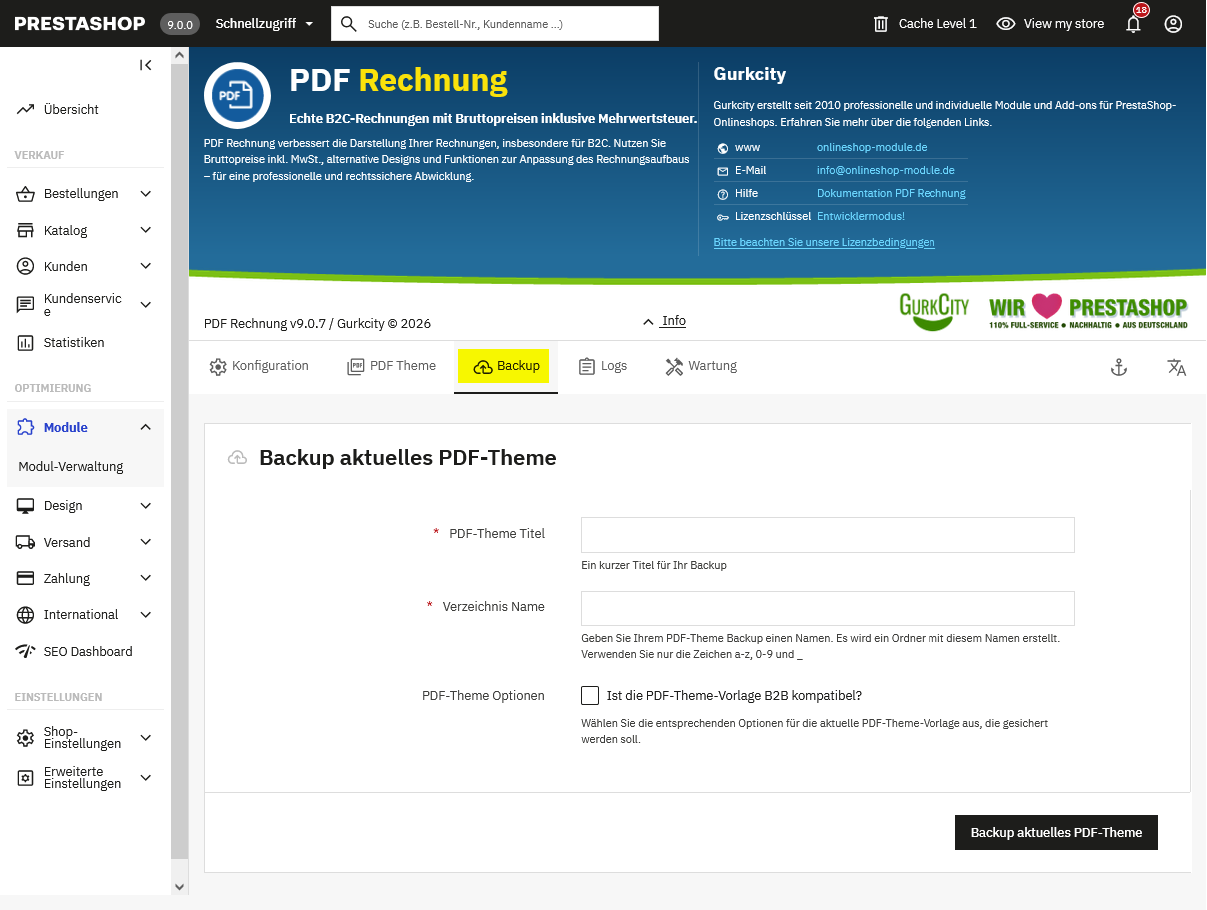Click the PDF Rechnung module logo
This screenshot has height=910, width=1207.
(x=237, y=96)
